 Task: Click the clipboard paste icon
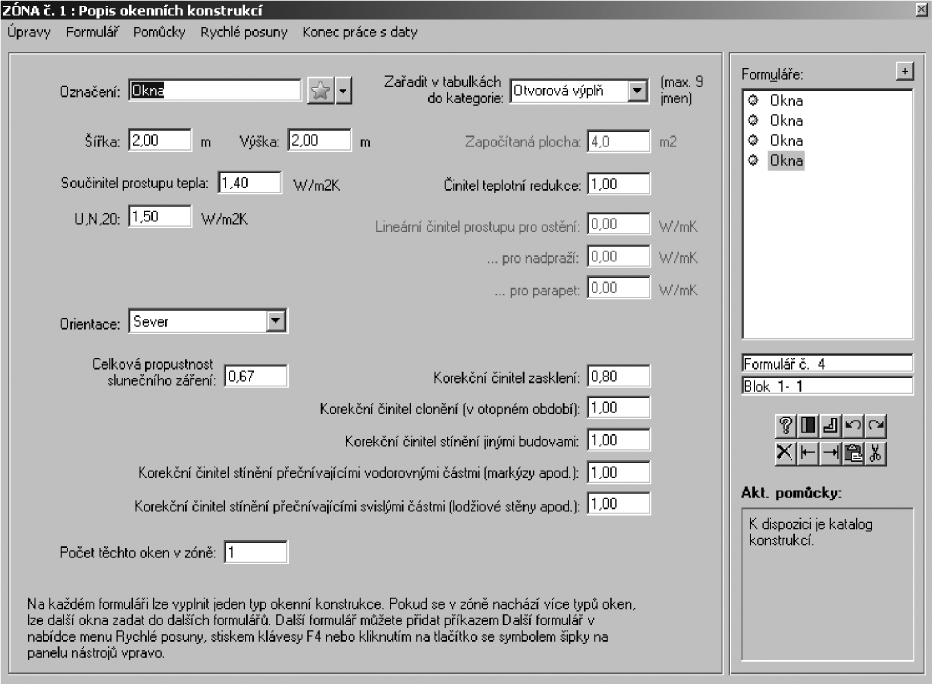tap(853, 453)
